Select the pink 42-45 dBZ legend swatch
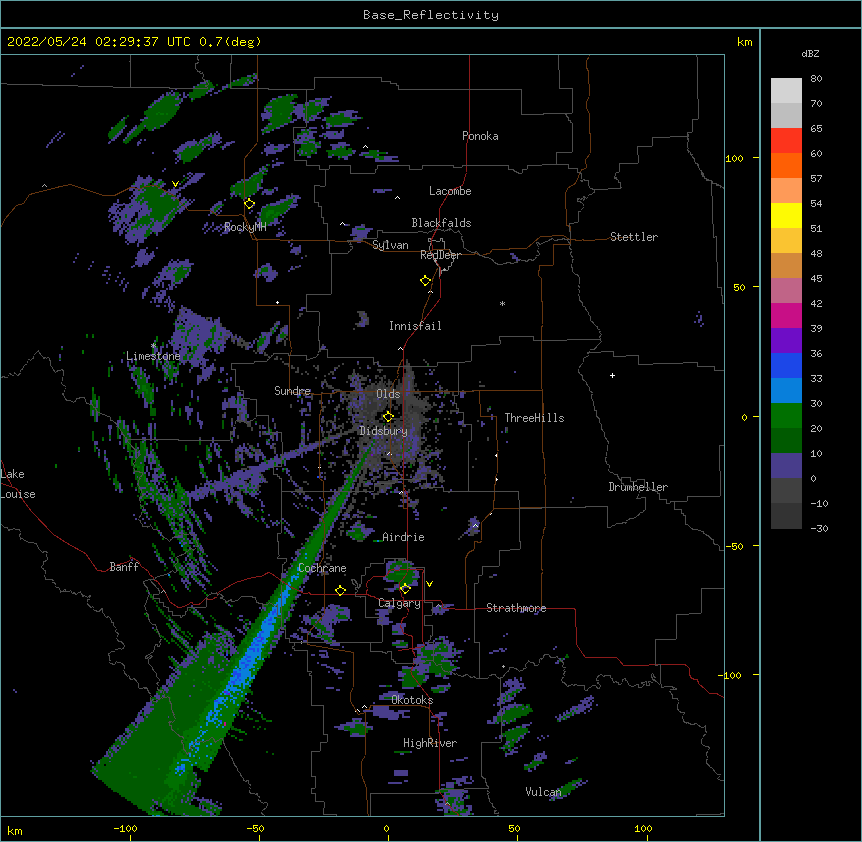 pos(786,291)
